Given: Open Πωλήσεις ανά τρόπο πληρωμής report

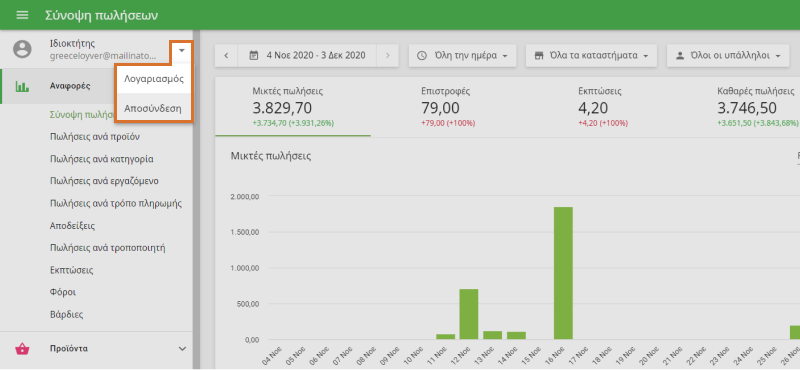Looking at the screenshot, I should pos(116,204).
